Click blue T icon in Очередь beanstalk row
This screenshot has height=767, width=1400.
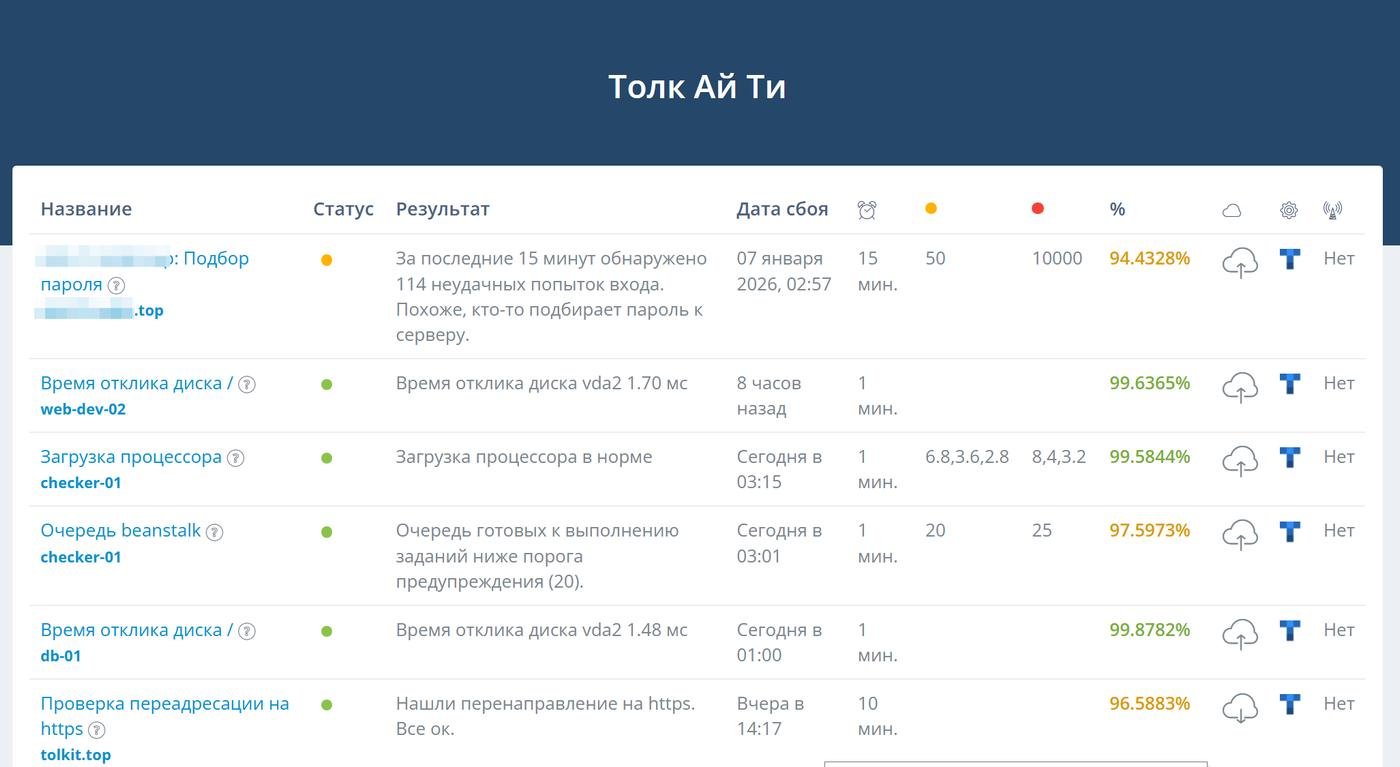click(x=1290, y=532)
